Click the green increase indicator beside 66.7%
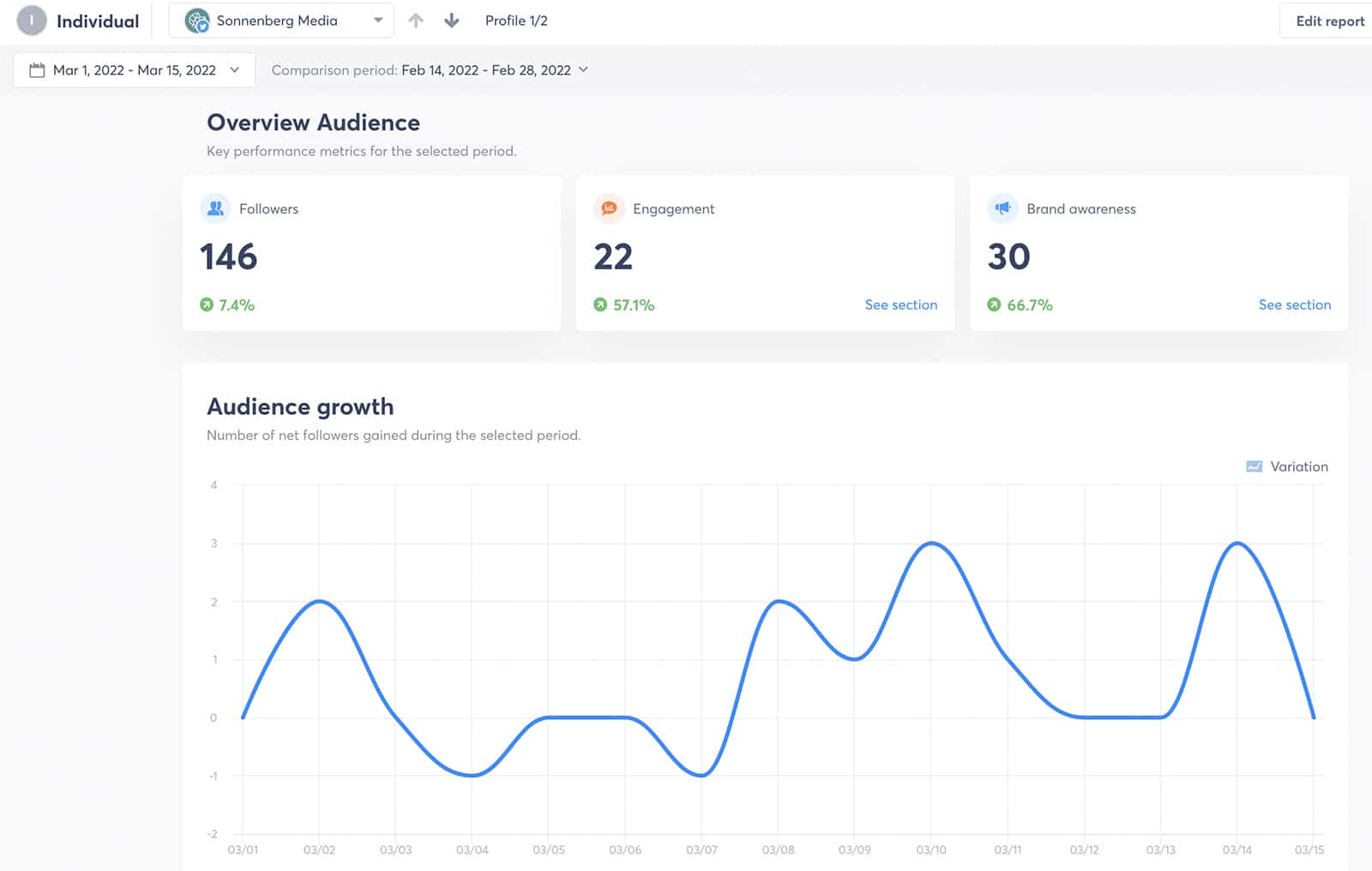 (994, 304)
